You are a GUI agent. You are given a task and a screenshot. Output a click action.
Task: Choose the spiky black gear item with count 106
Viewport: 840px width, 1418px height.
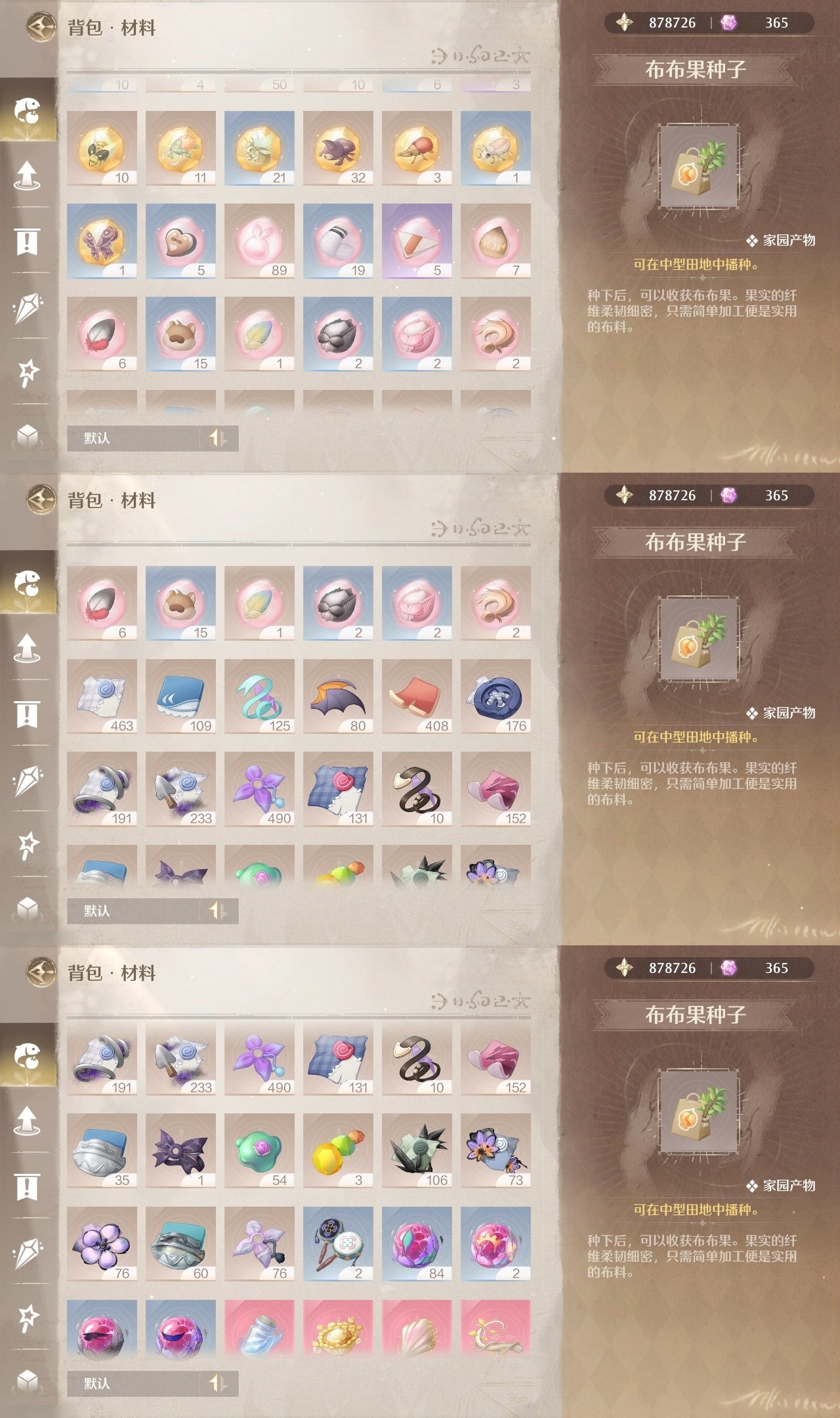(417, 1151)
